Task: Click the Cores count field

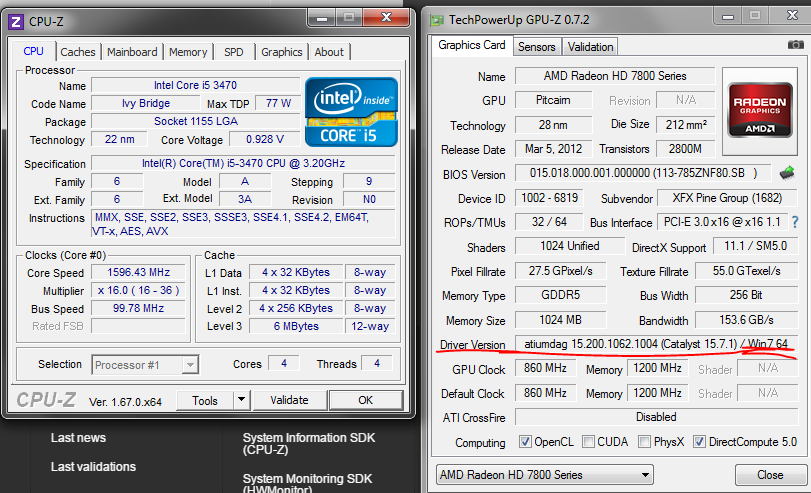Action: click(284, 364)
